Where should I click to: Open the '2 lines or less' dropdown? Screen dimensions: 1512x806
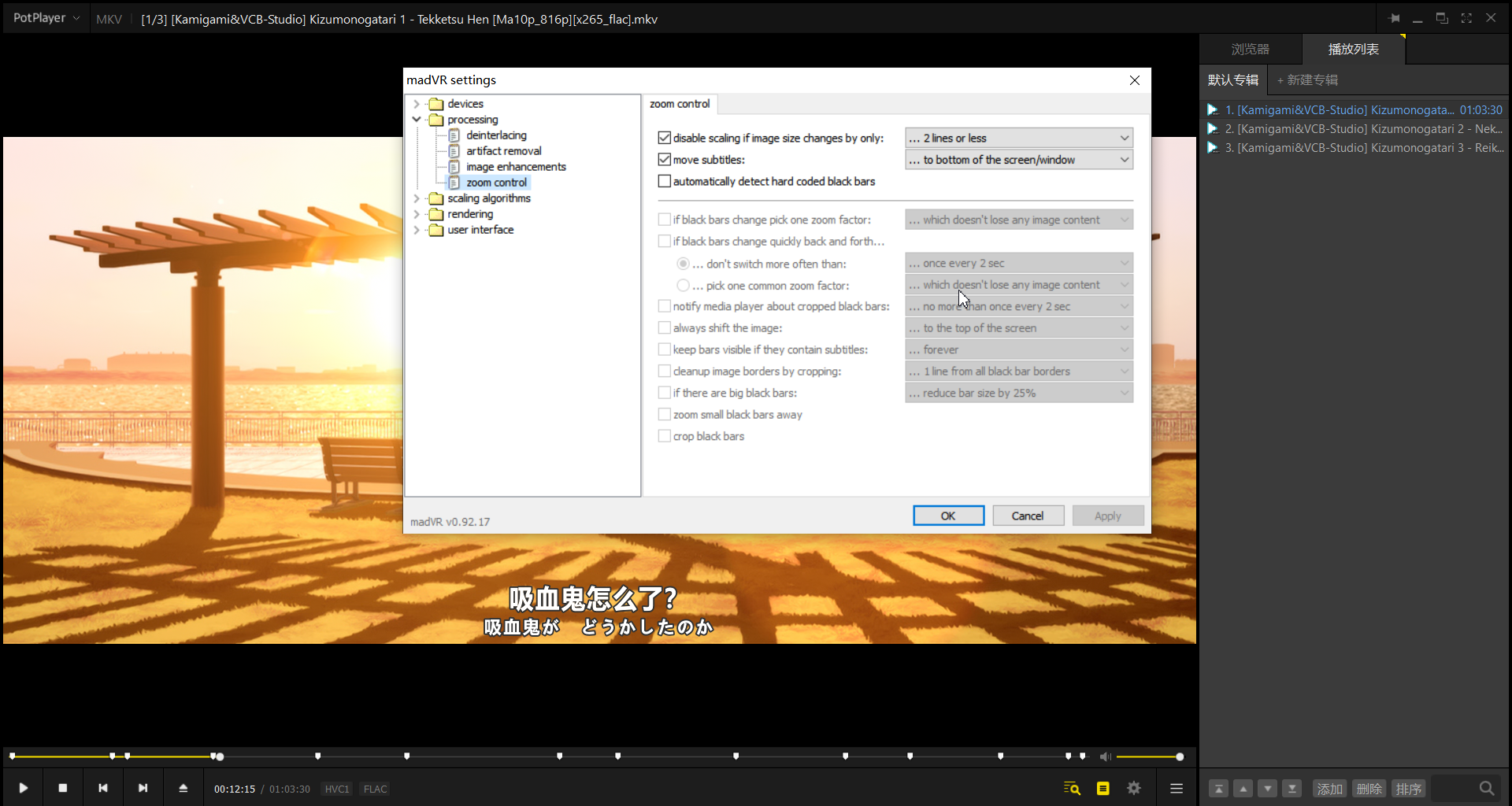[1019, 138]
